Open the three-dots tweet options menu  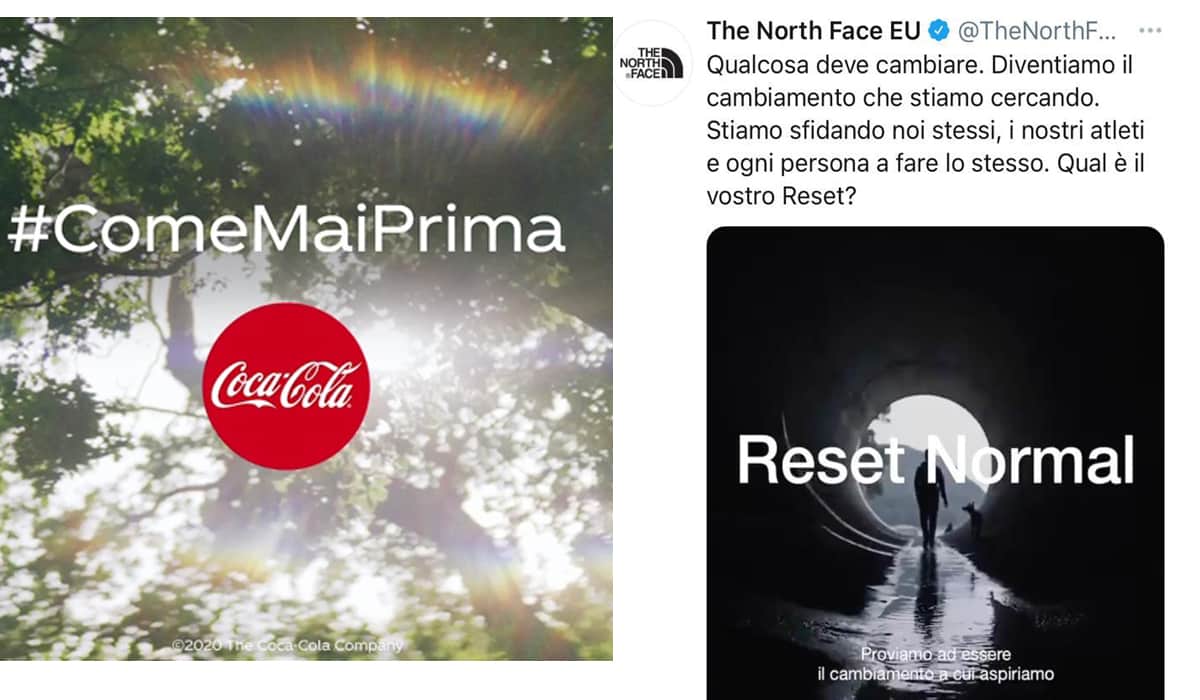coord(1149,30)
